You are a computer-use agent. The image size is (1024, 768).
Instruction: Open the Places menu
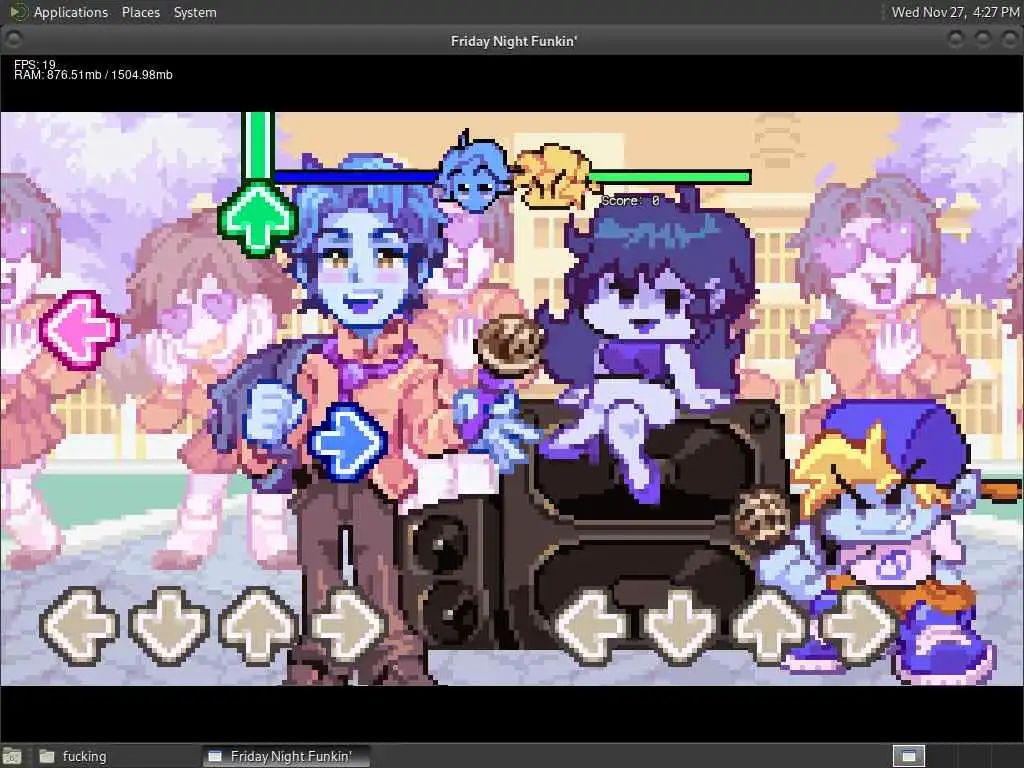[140, 12]
